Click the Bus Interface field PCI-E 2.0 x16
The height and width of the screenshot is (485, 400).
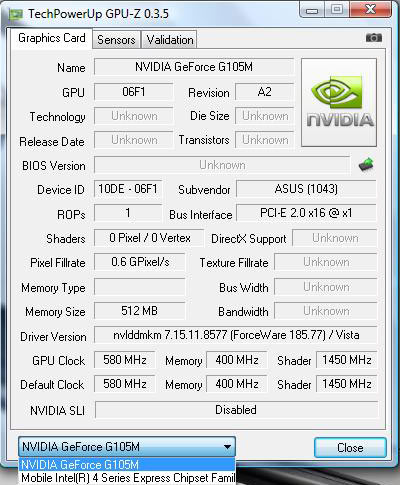306,213
